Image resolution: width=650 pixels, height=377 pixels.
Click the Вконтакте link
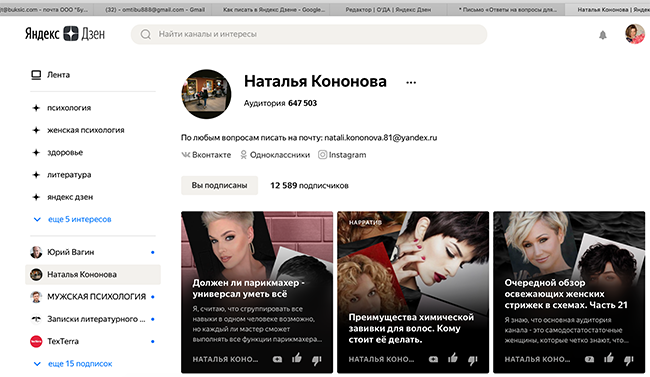coord(211,155)
